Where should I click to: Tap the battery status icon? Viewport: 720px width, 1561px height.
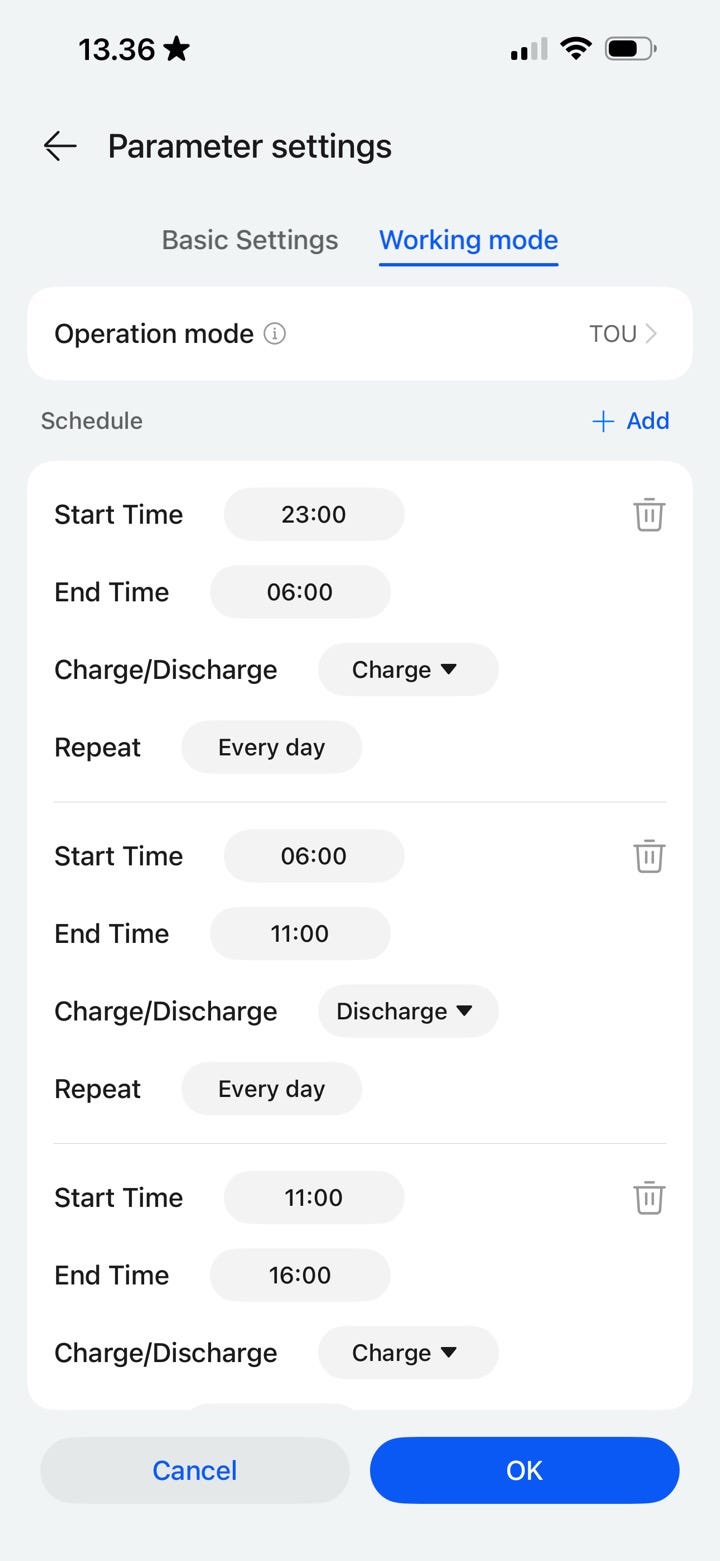pos(629,48)
